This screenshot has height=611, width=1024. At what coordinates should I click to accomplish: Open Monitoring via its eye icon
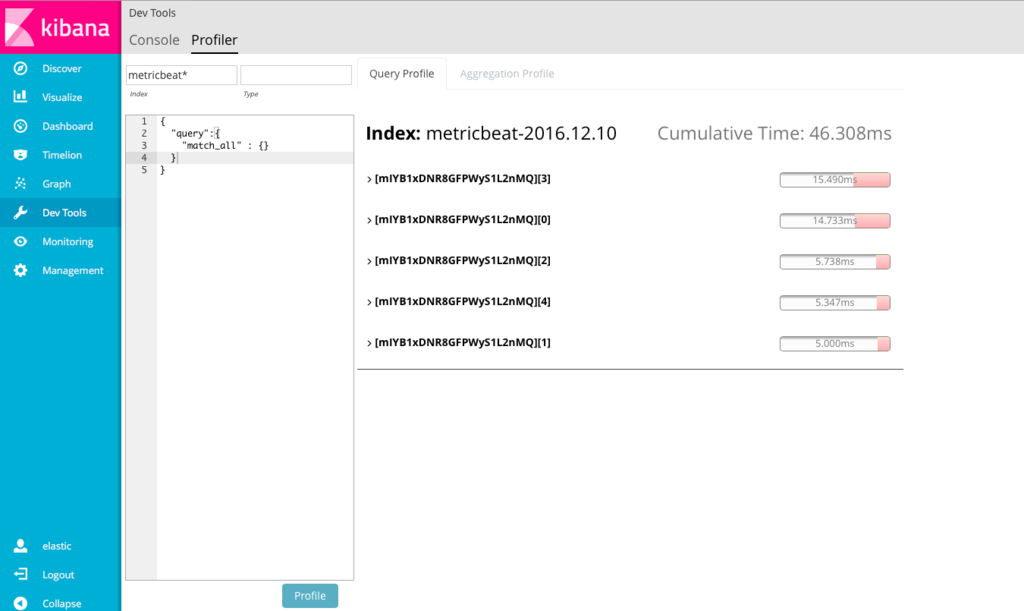pos(20,242)
